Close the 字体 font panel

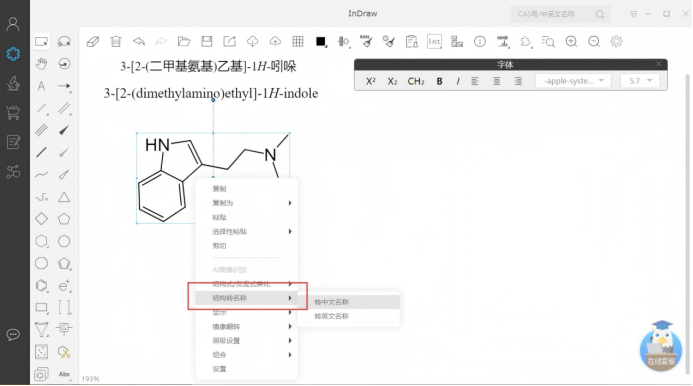(659, 65)
